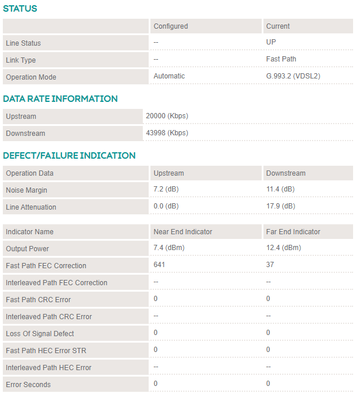
Task: Click the Fast Path FEC Correction 641 value
Action: tap(159, 265)
